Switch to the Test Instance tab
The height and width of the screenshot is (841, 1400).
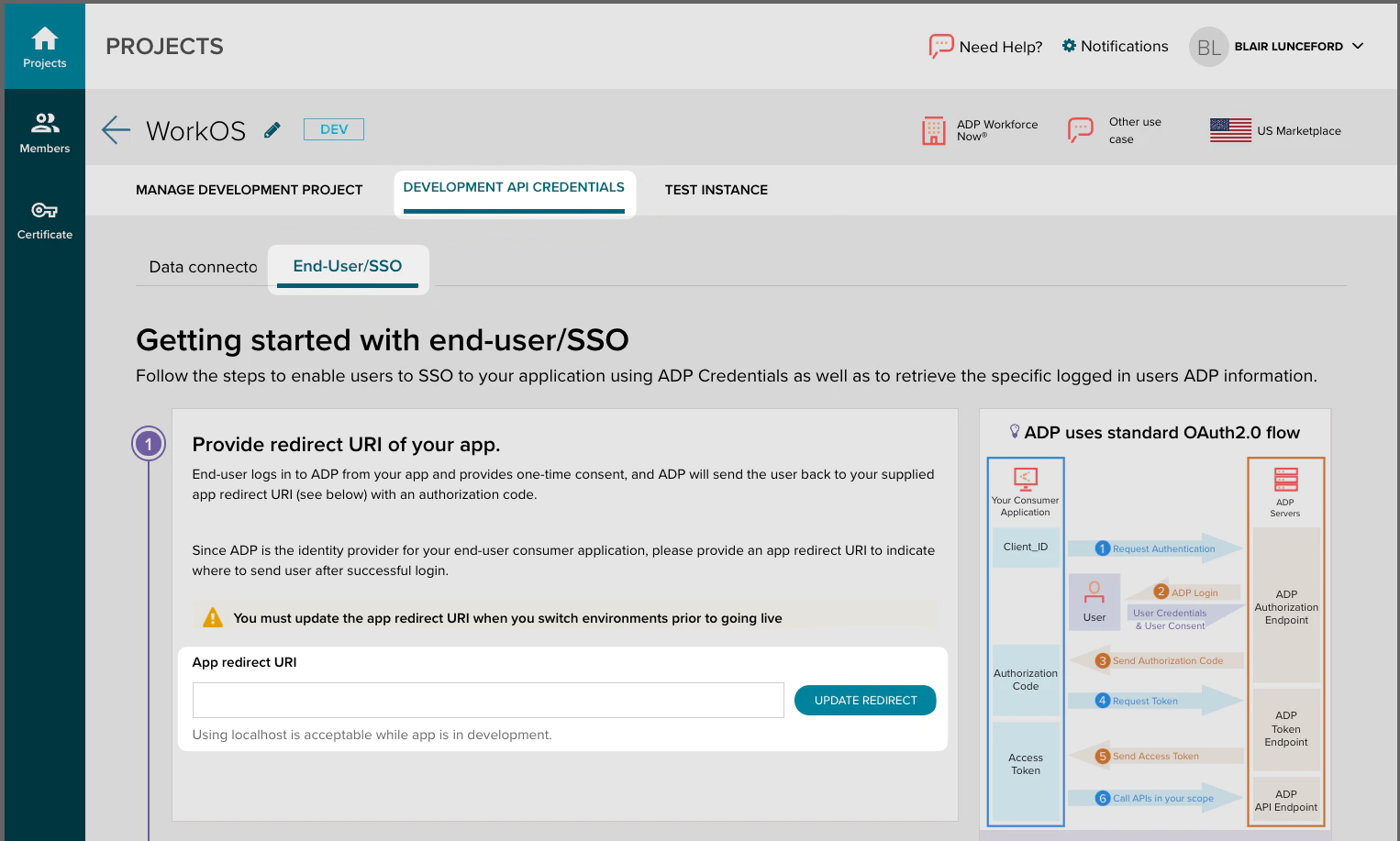click(x=717, y=190)
